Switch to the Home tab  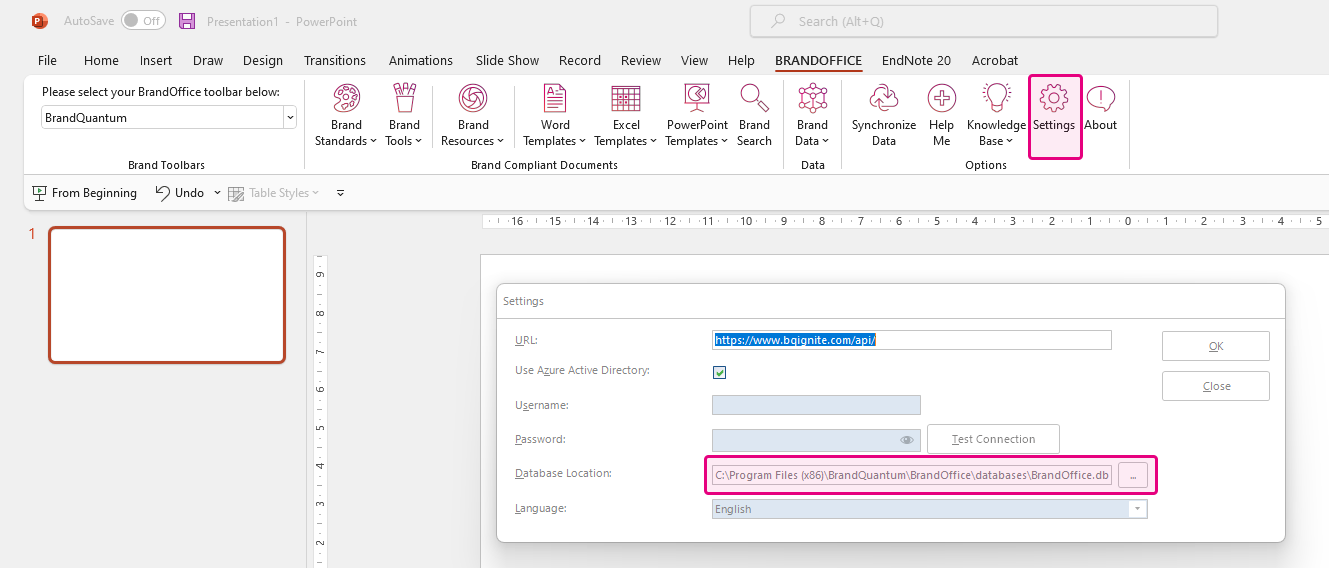pos(101,60)
